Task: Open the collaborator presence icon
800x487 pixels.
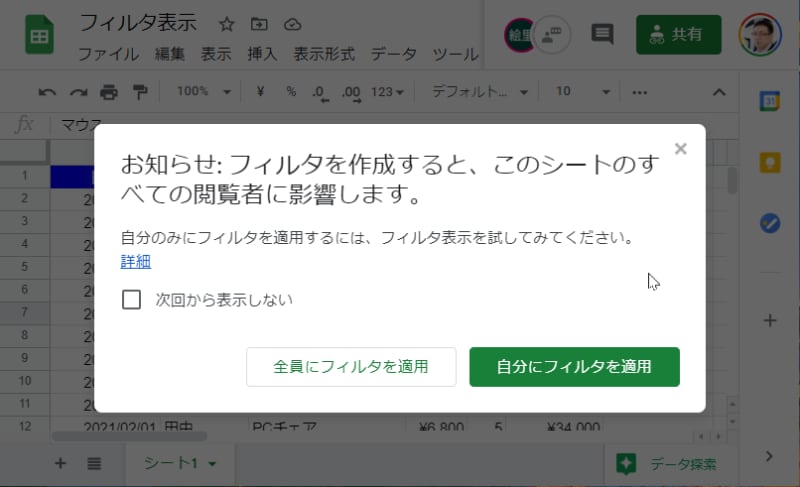Action: [x=552, y=35]
